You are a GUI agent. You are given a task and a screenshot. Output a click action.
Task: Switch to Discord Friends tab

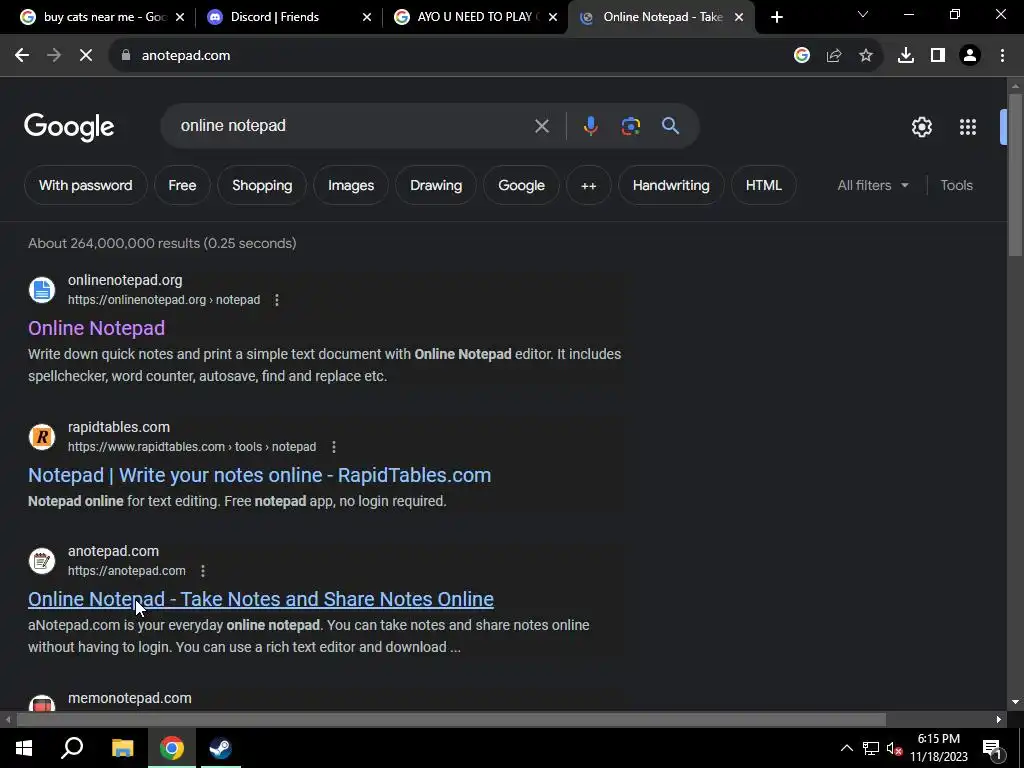[x=288, y=17]
